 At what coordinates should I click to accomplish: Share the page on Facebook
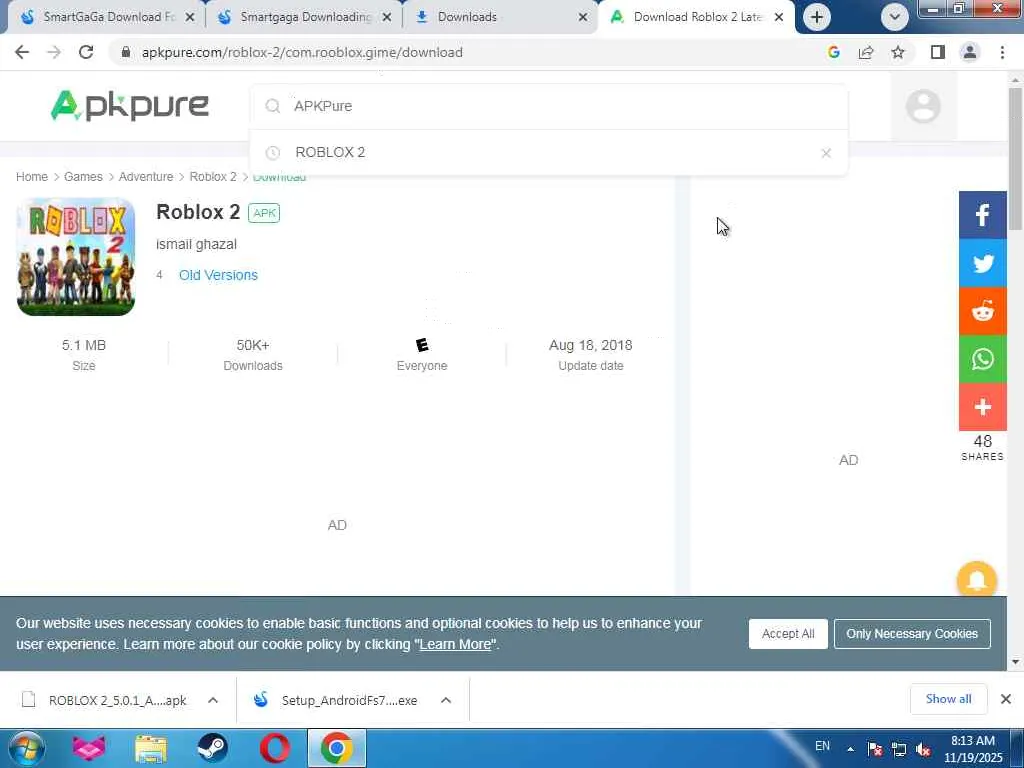[x=982, y=215]
